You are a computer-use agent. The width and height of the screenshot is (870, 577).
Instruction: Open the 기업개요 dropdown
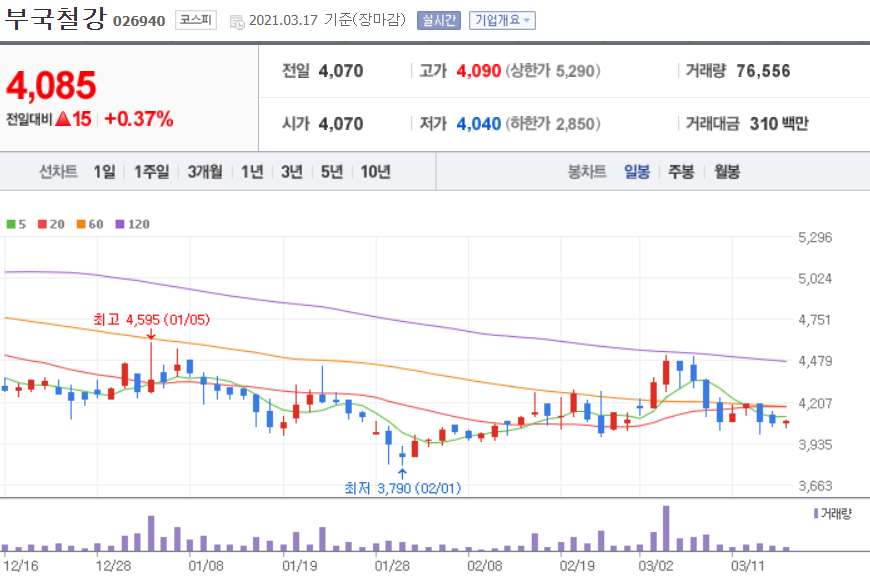(502, 21)
